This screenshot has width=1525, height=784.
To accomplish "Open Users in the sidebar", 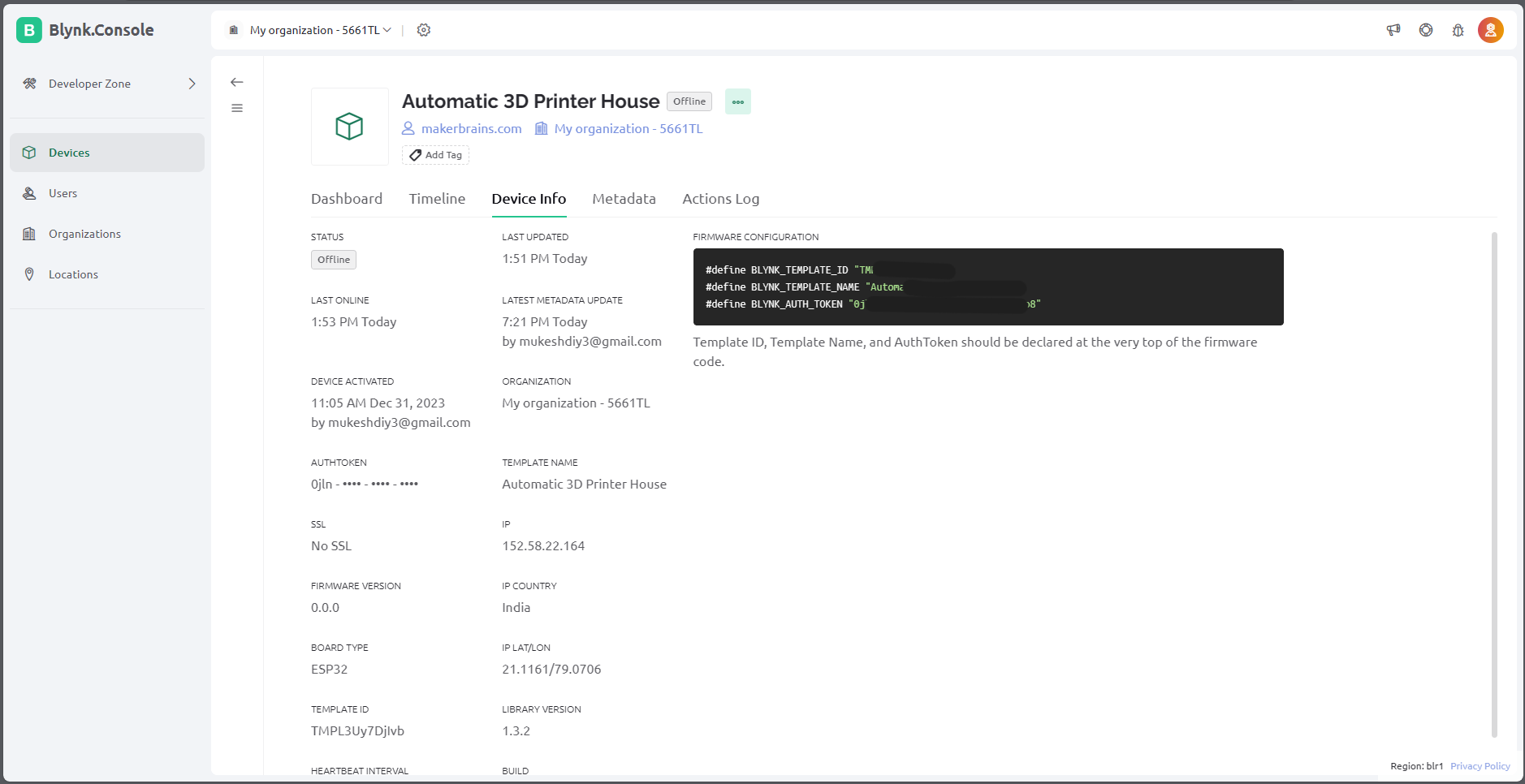I will [x=107, y=193].
